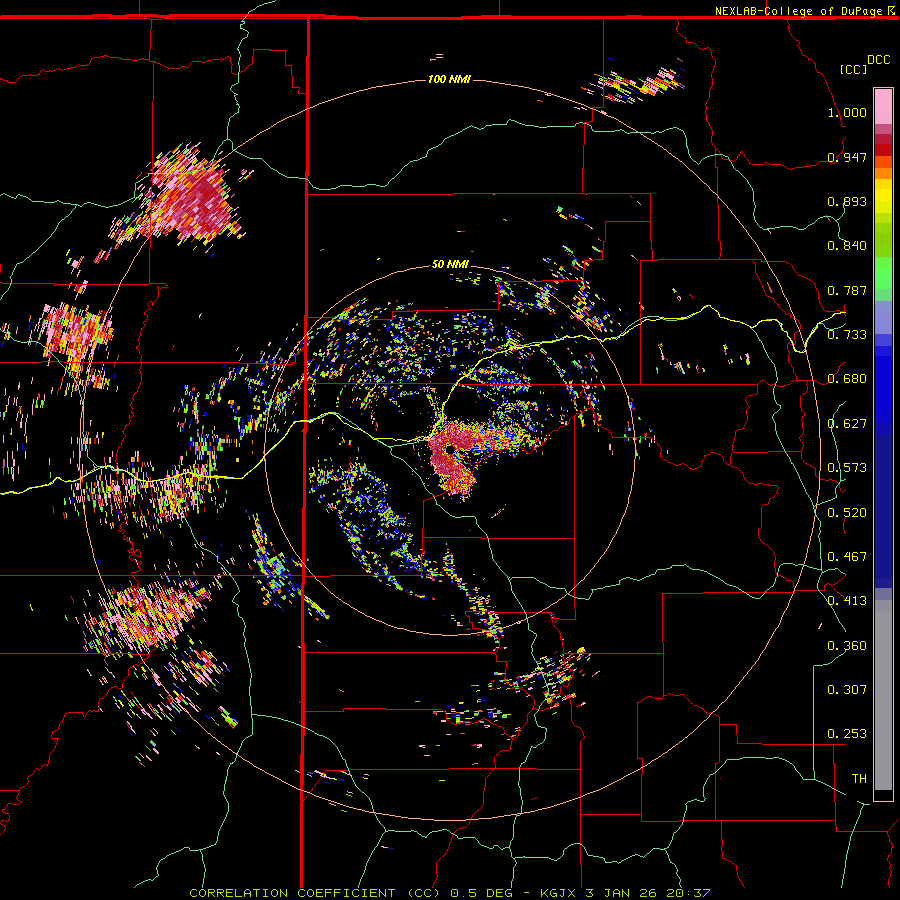
Task: Click the 100 NMI range ring label
Action: [449, 79]
